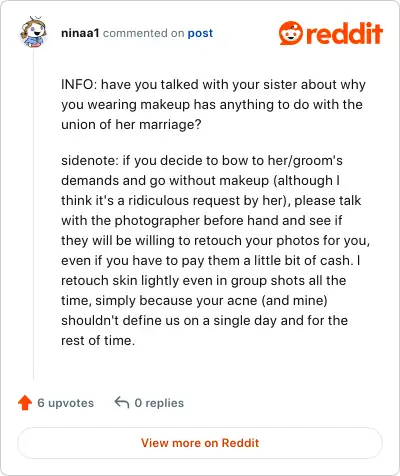This screenshot has height=476, width=400.
Task: Click the reply arrow icon
Action: [122, 402]
